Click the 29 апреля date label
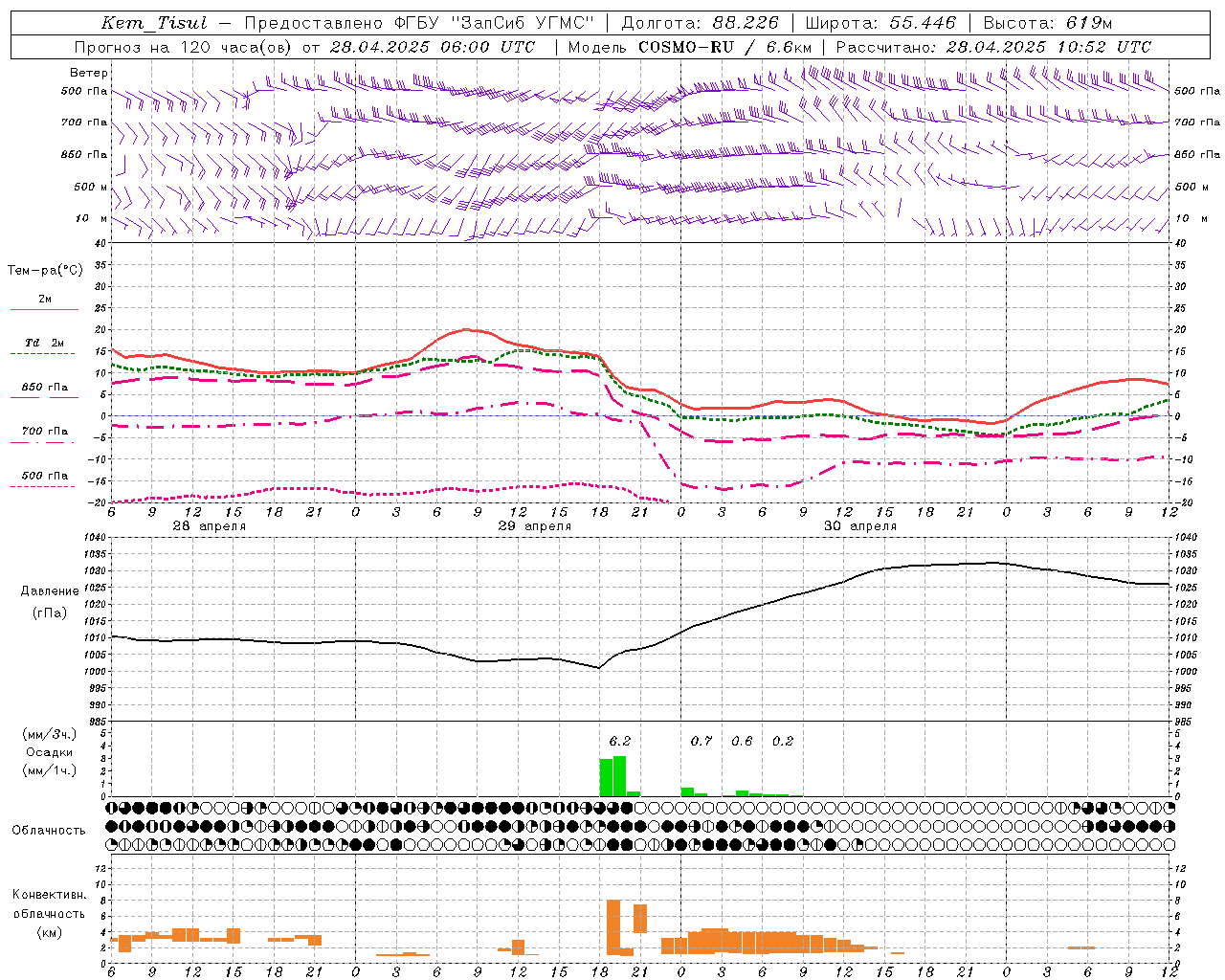Screen dimensions: 1225x980 [x=534, y=526]
